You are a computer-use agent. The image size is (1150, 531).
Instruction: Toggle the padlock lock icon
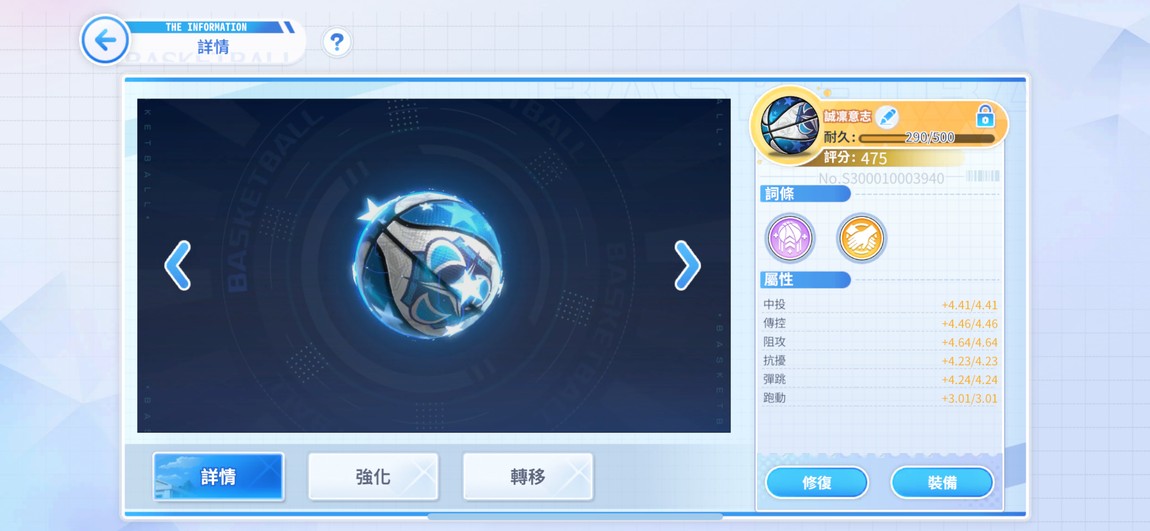tap(985, 116)
